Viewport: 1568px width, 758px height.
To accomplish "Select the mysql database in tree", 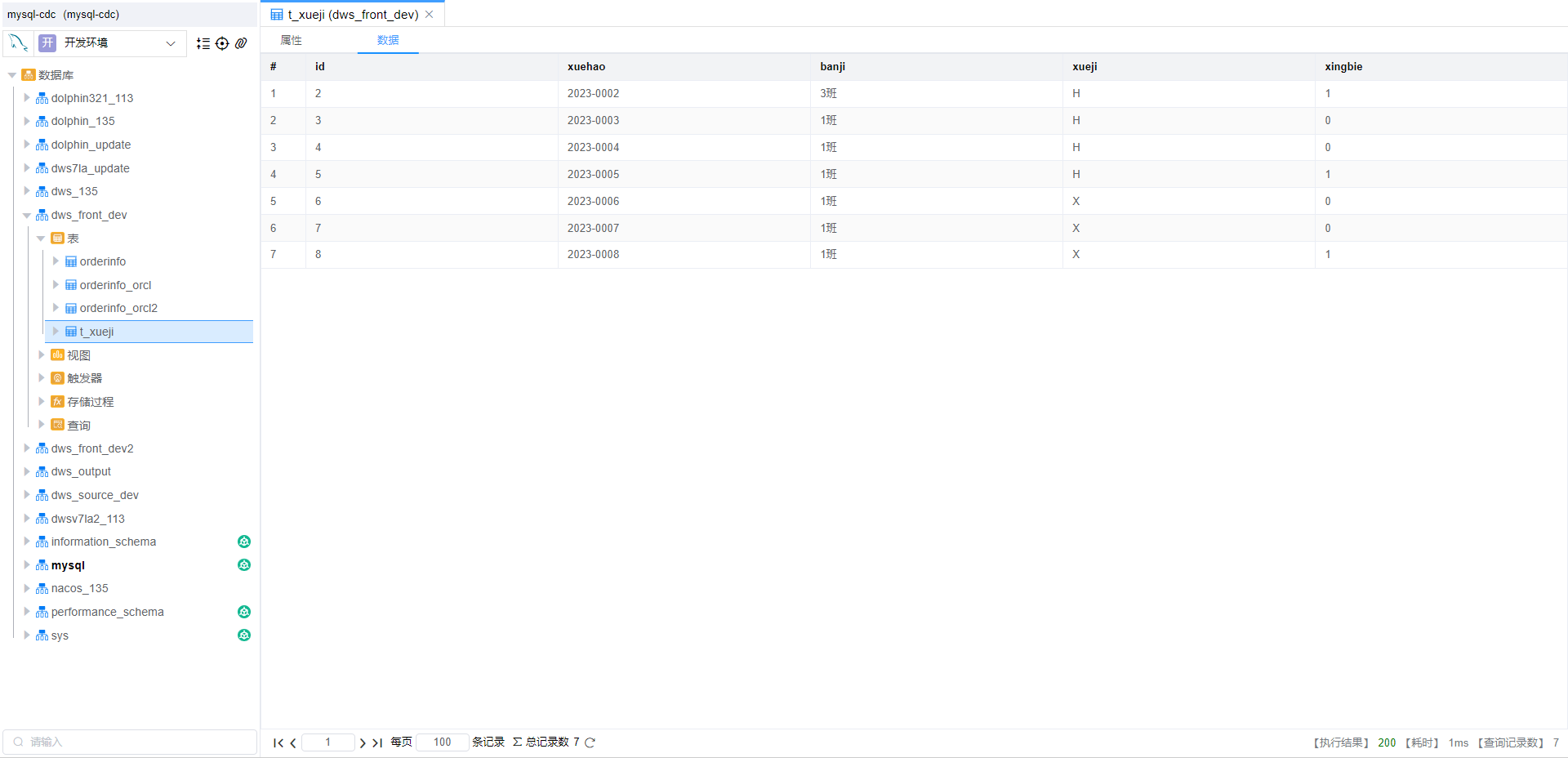I will pos(68,565).
